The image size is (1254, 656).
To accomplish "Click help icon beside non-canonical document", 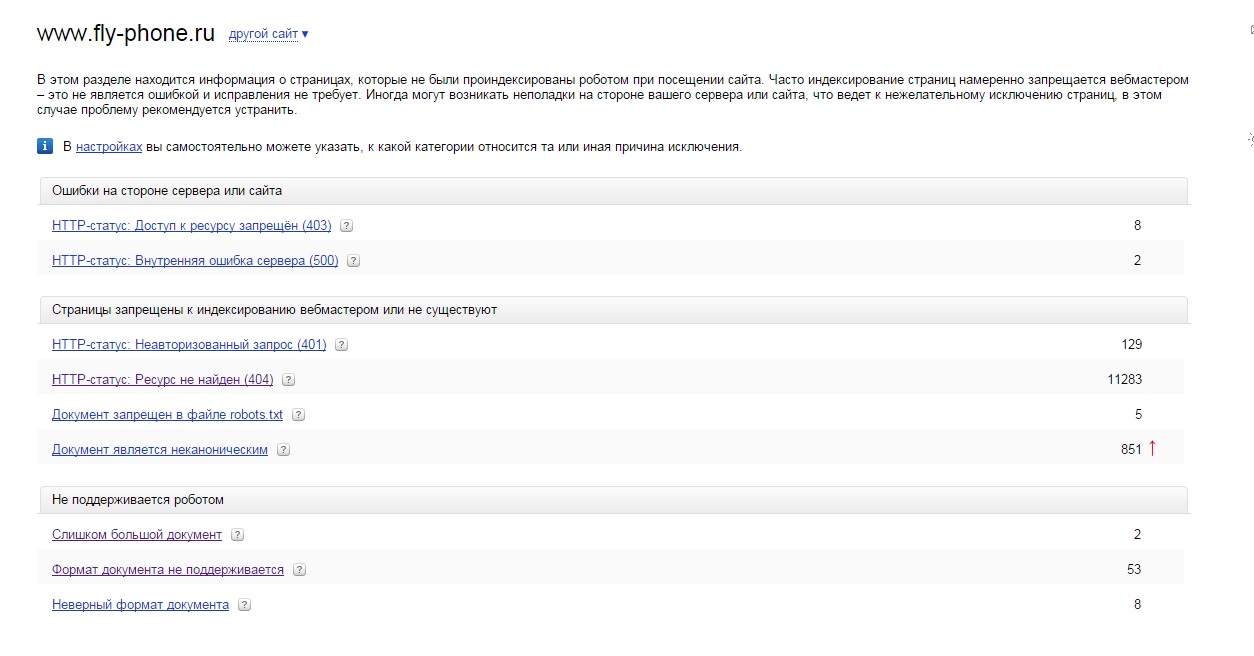I will click(283, 450).
